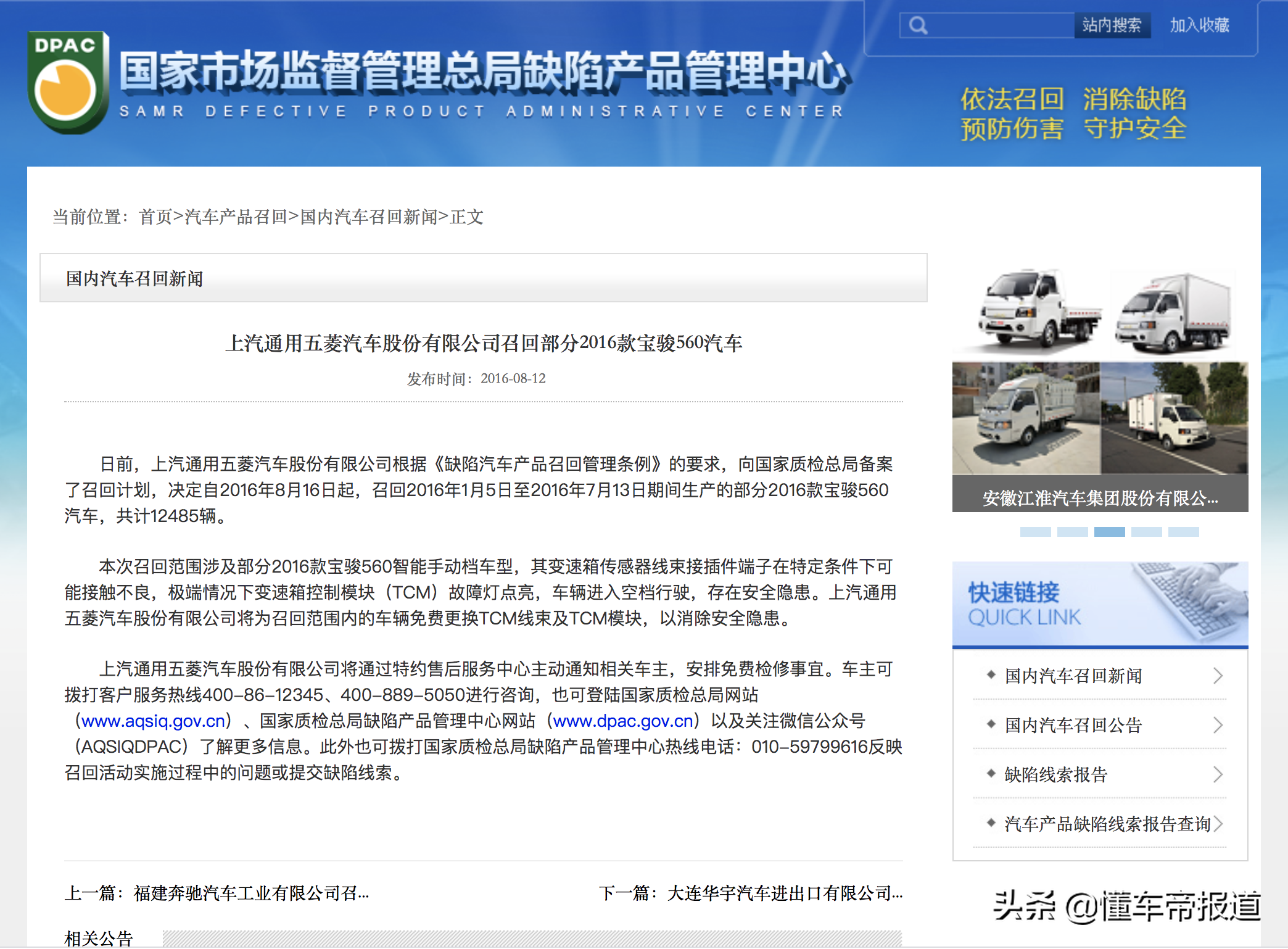
Task: Open carousel caption 安徽江淮汽车集团股份有限公
Action: point(1100,498)
